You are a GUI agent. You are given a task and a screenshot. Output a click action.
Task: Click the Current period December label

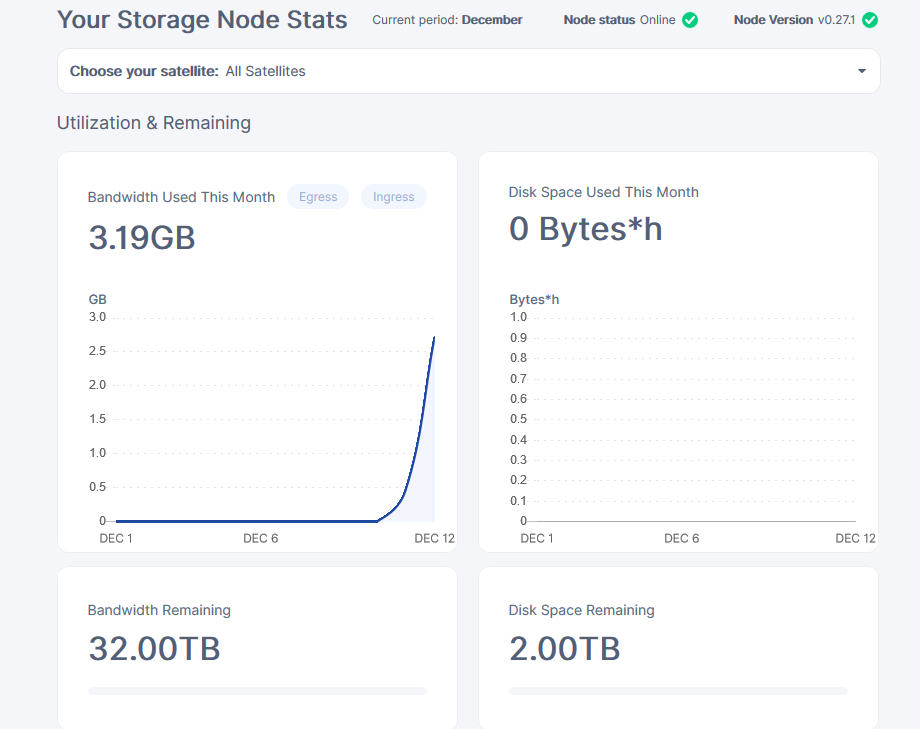pyautogui.click(x=447, y=20)
